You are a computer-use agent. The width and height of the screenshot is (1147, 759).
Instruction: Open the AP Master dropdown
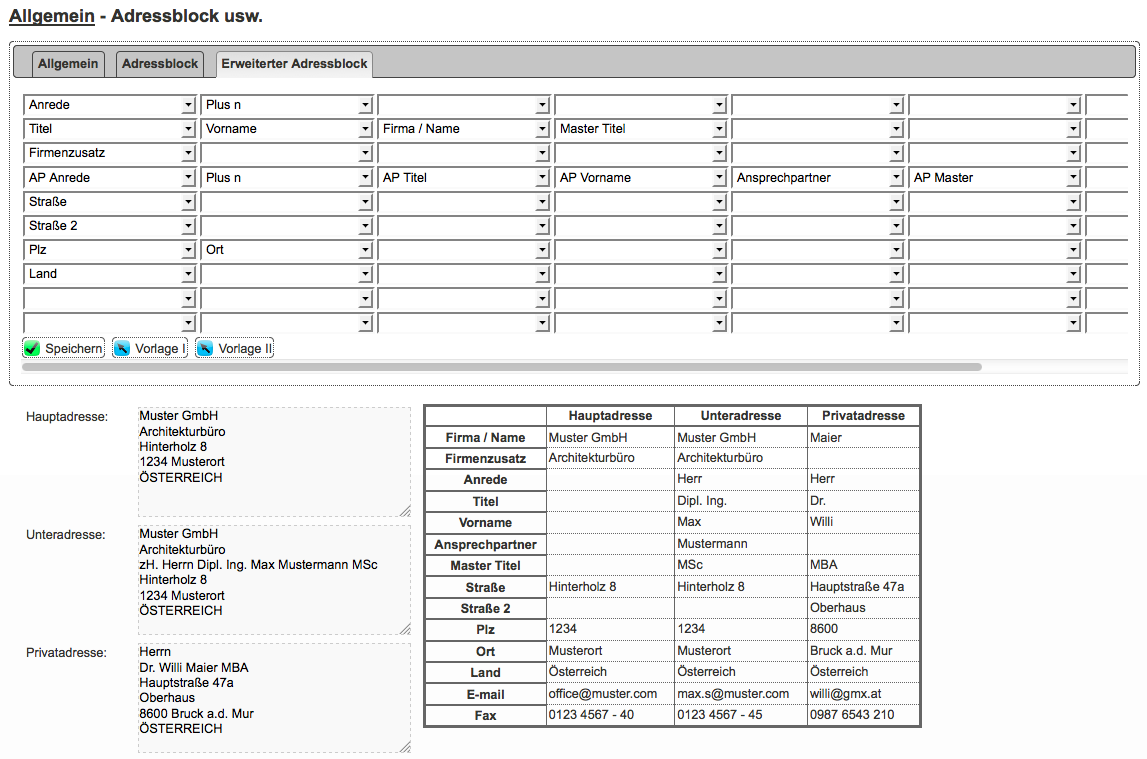click(995, 178)
